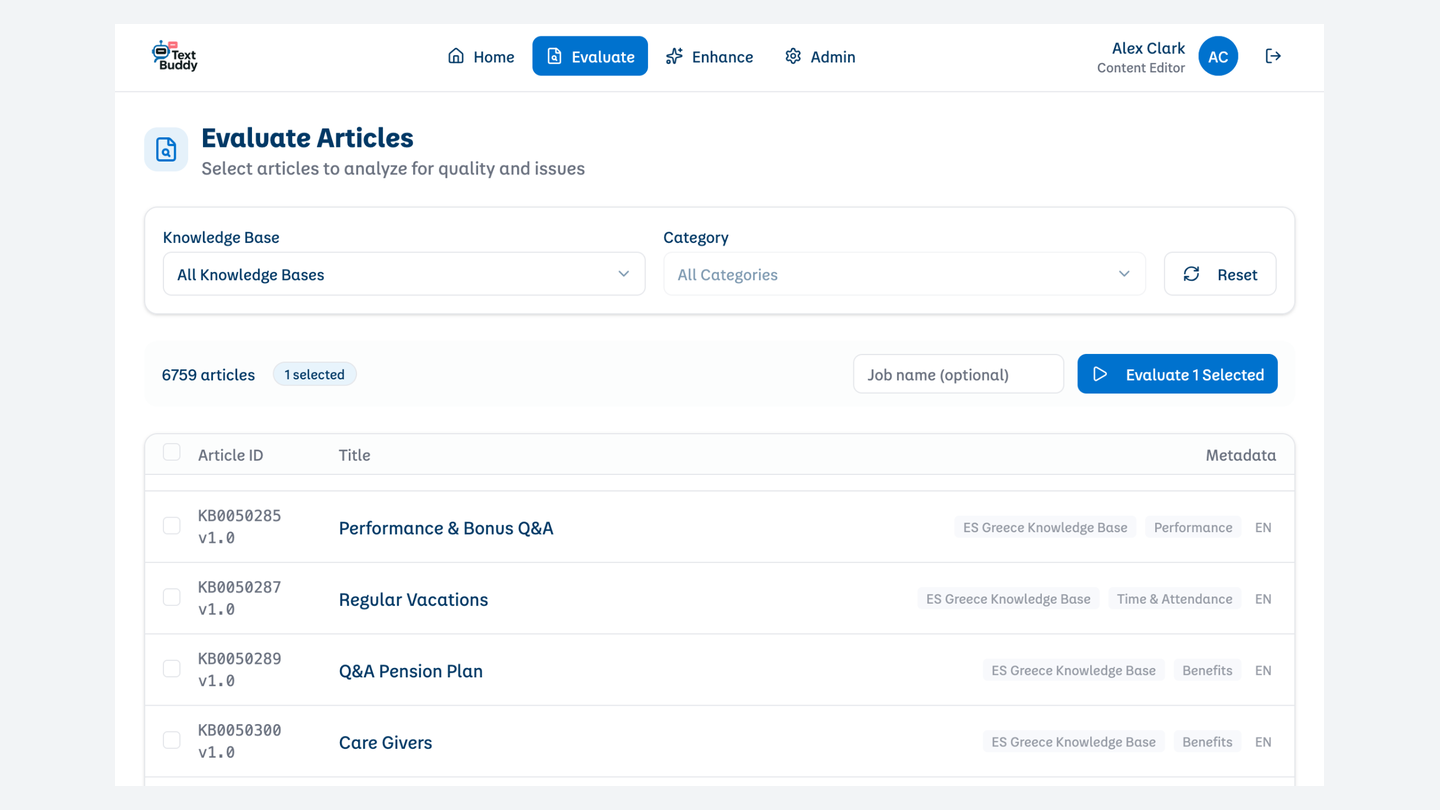Screen dimensions: 1440x810
Task: Open the AC user avatar
Action: tap(1218, 56)
